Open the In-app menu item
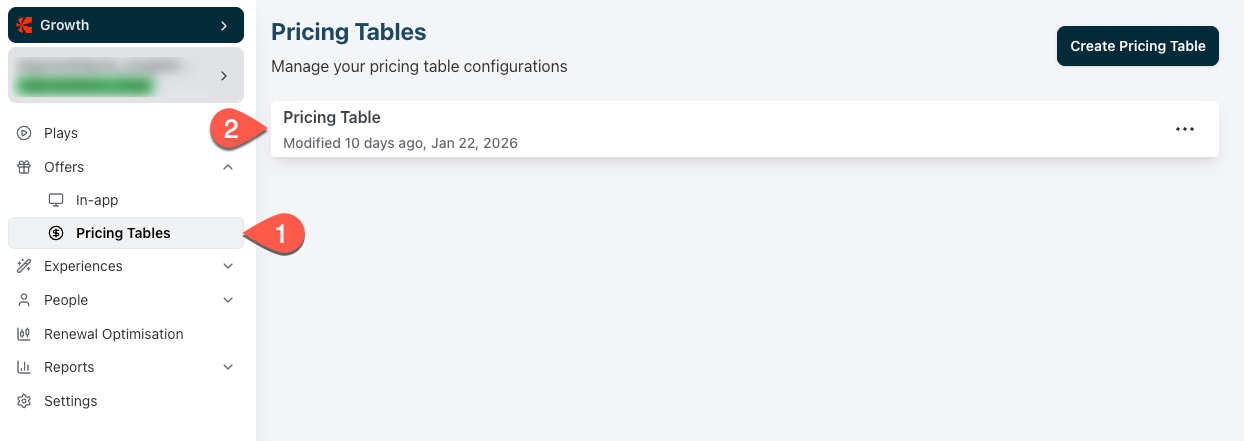The width and height of the screenshot is (1244, 441). pos(97,200)
